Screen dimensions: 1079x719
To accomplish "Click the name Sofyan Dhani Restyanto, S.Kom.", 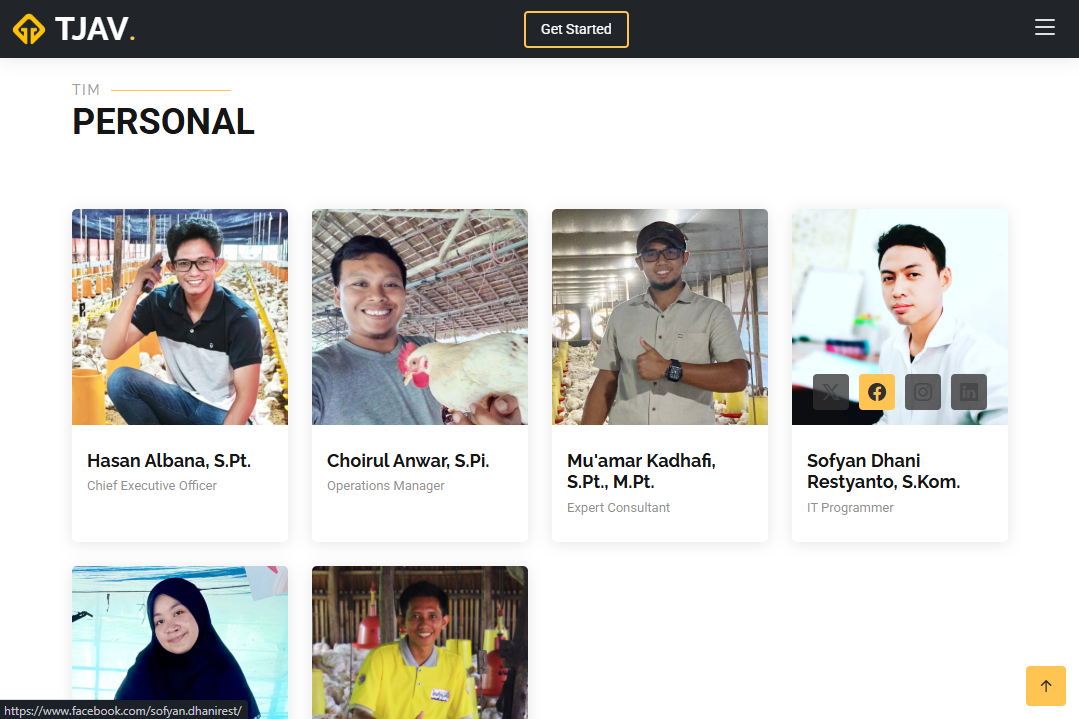I will [x=883, y=471].
